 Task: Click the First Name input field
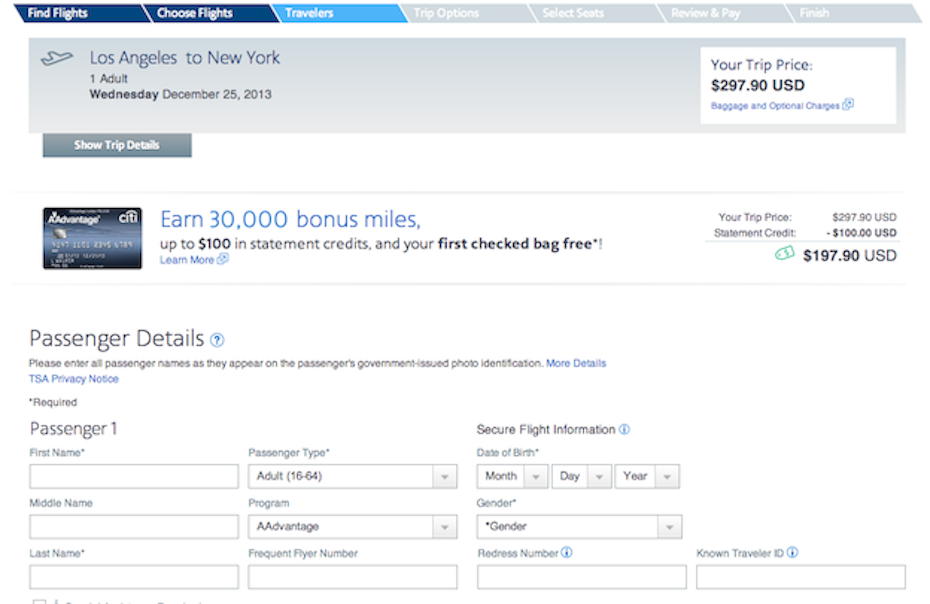pos(134,477)
